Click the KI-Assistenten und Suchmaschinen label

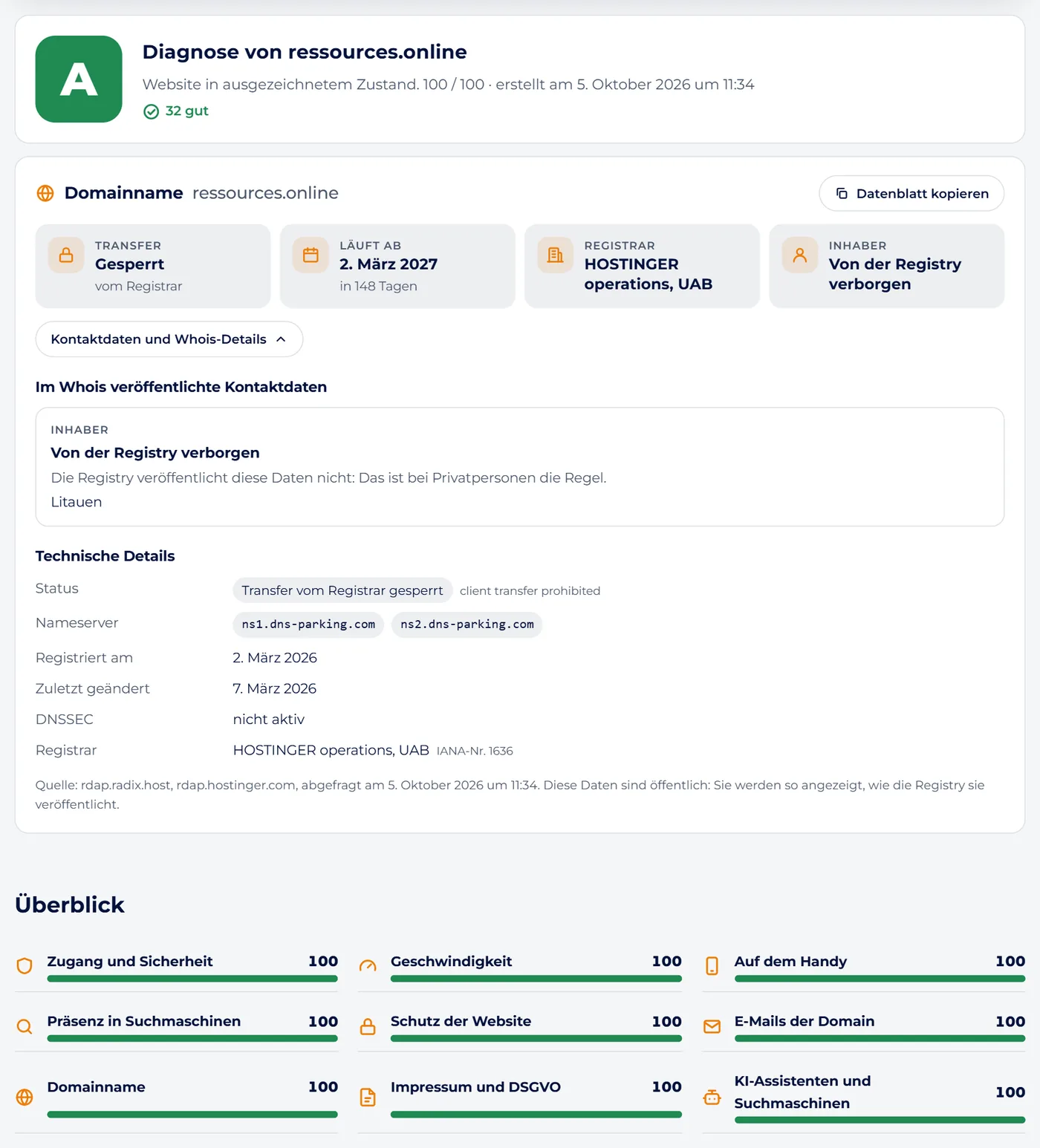802,1092
